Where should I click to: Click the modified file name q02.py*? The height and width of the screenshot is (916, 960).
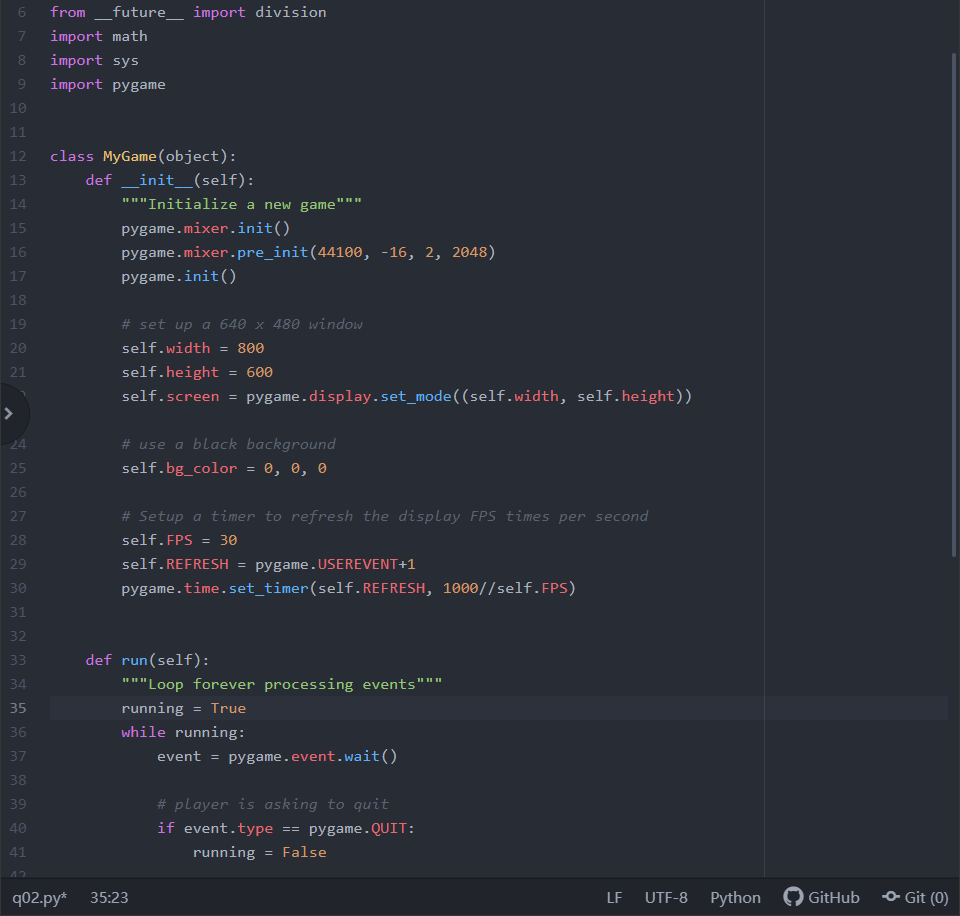click(x=38, y=897)
